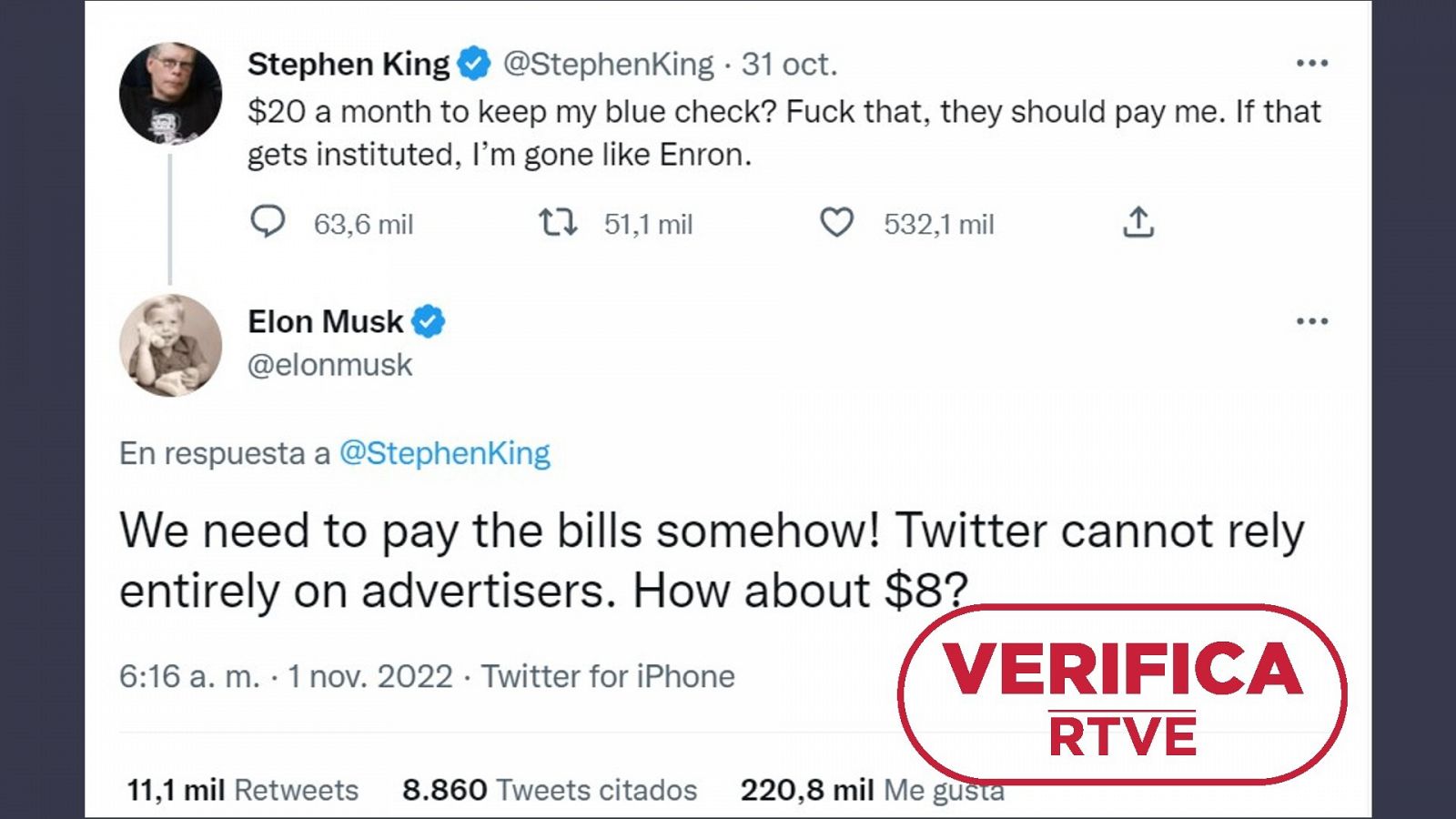Click the share icon on Stephen King's tweet
The width and height of the screenshot is (1456, 819).
pos(1137,222)
